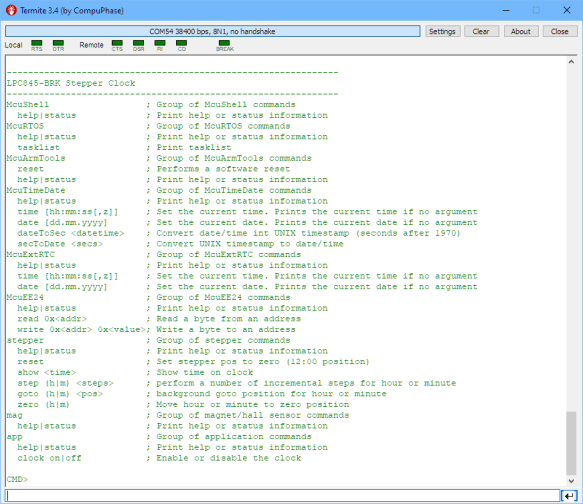Click the 'zero (h|m)' command
This screenshot has height=504, width=583.
(x=44, y=404)
